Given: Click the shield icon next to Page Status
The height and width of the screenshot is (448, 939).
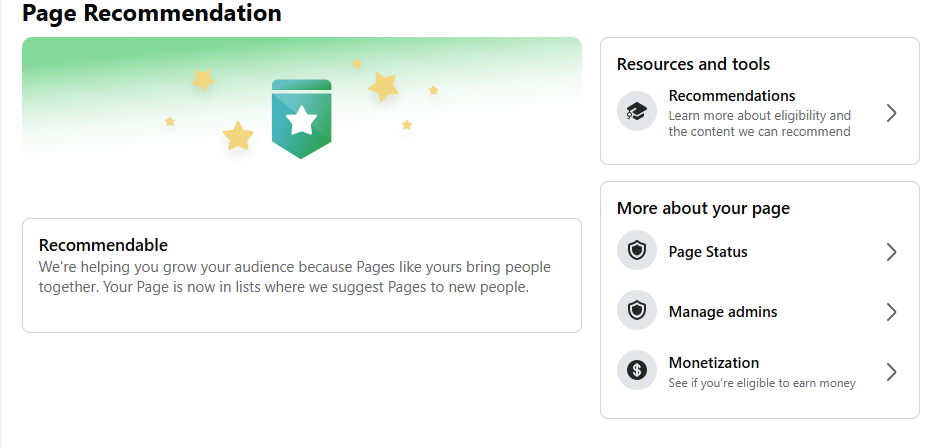Looking at the screenshot, I should [637, 251].
